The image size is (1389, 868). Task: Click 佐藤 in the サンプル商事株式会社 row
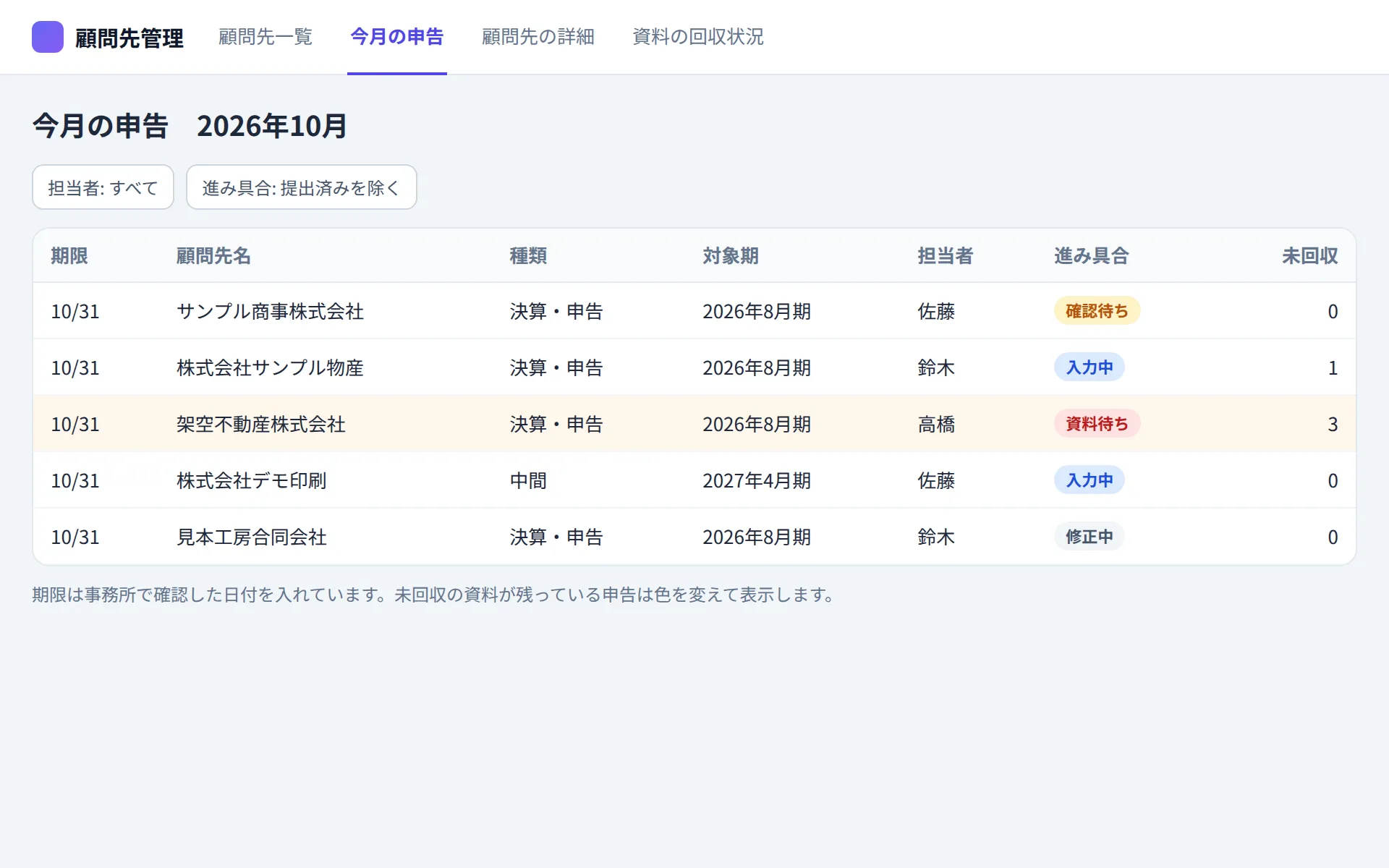pyautogui.click(x=936, y=312)
